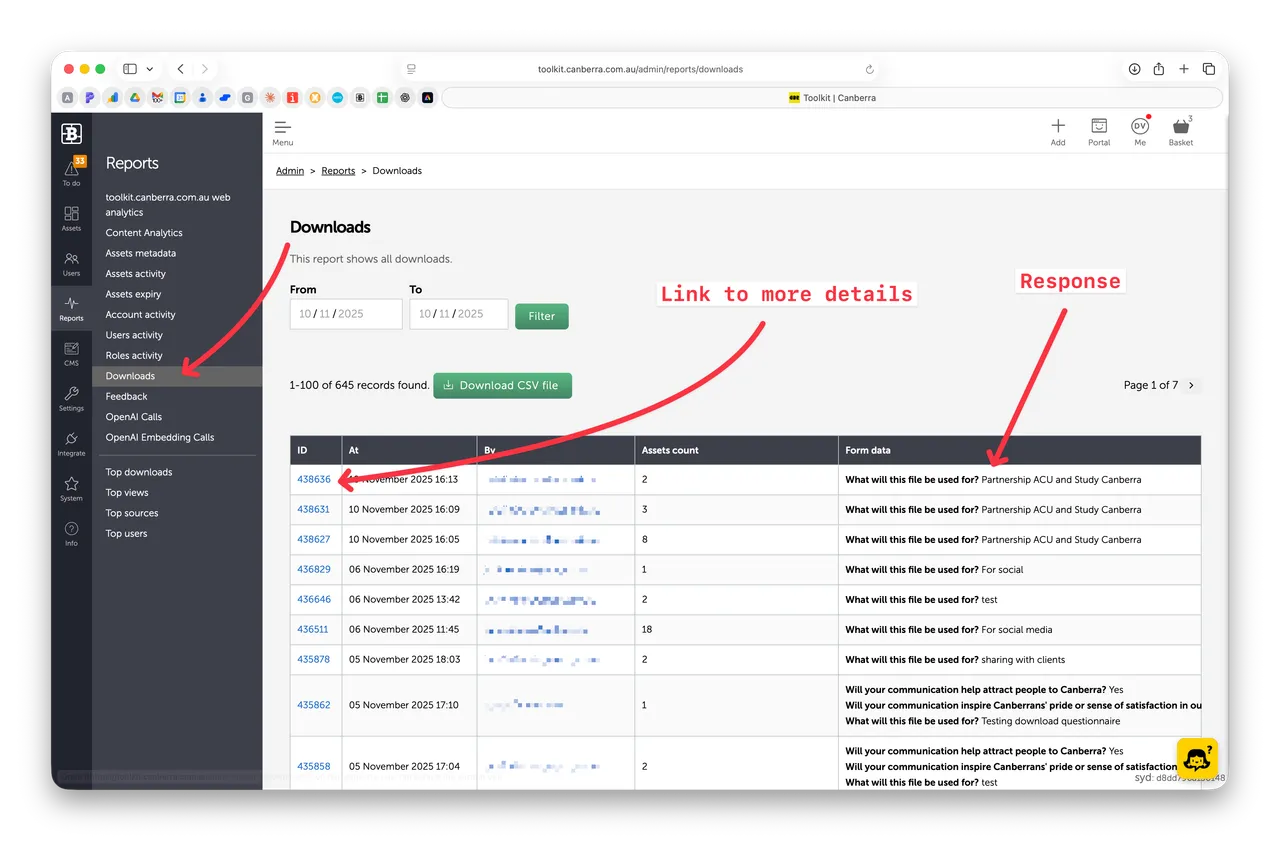Click the Basket icon in header
Image resolution: width=1280 pixels, height=841 pixels.
1181,131
